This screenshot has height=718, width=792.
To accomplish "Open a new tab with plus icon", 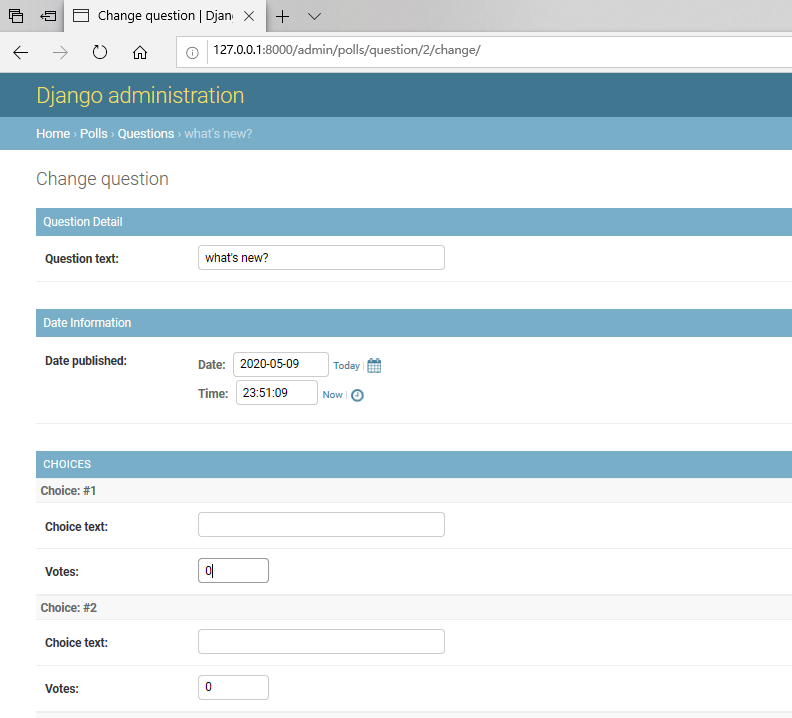I will click(x=282, y=16).
